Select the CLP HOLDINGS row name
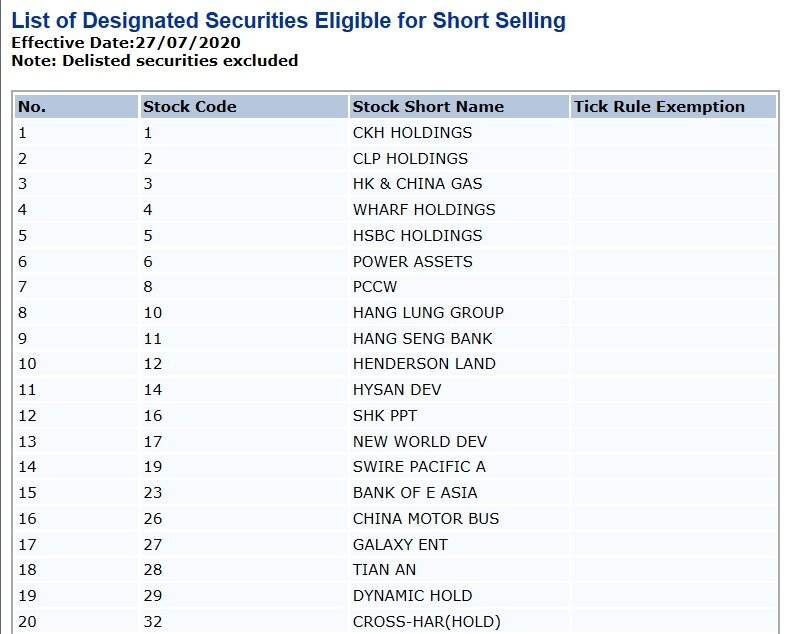Viewport: 787px width, 634px height. tap(410, 159)
